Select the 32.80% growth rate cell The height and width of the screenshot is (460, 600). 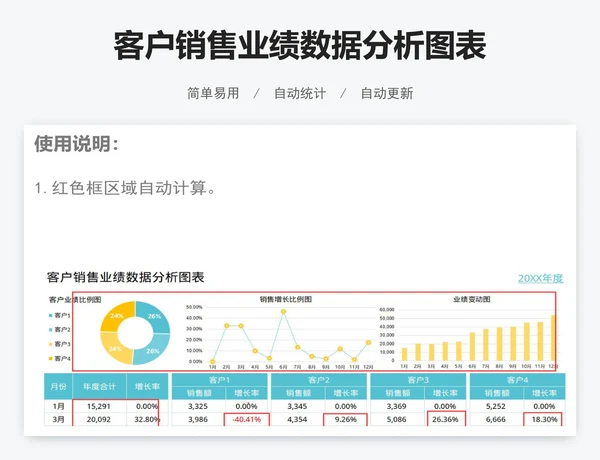(147, 419)
